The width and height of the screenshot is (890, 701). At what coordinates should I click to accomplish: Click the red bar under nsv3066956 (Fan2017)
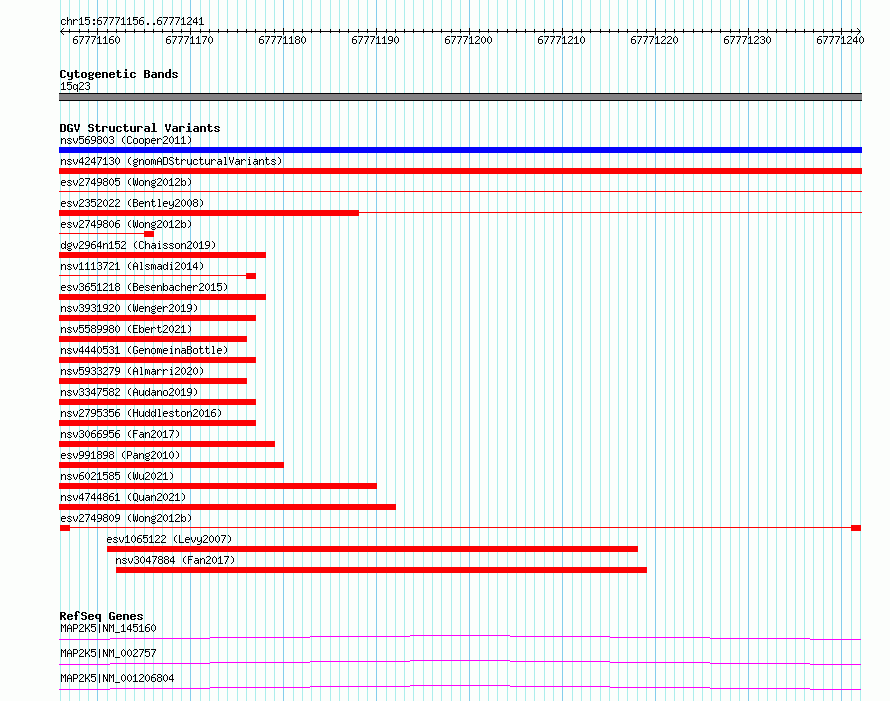[x=167, y=444]
